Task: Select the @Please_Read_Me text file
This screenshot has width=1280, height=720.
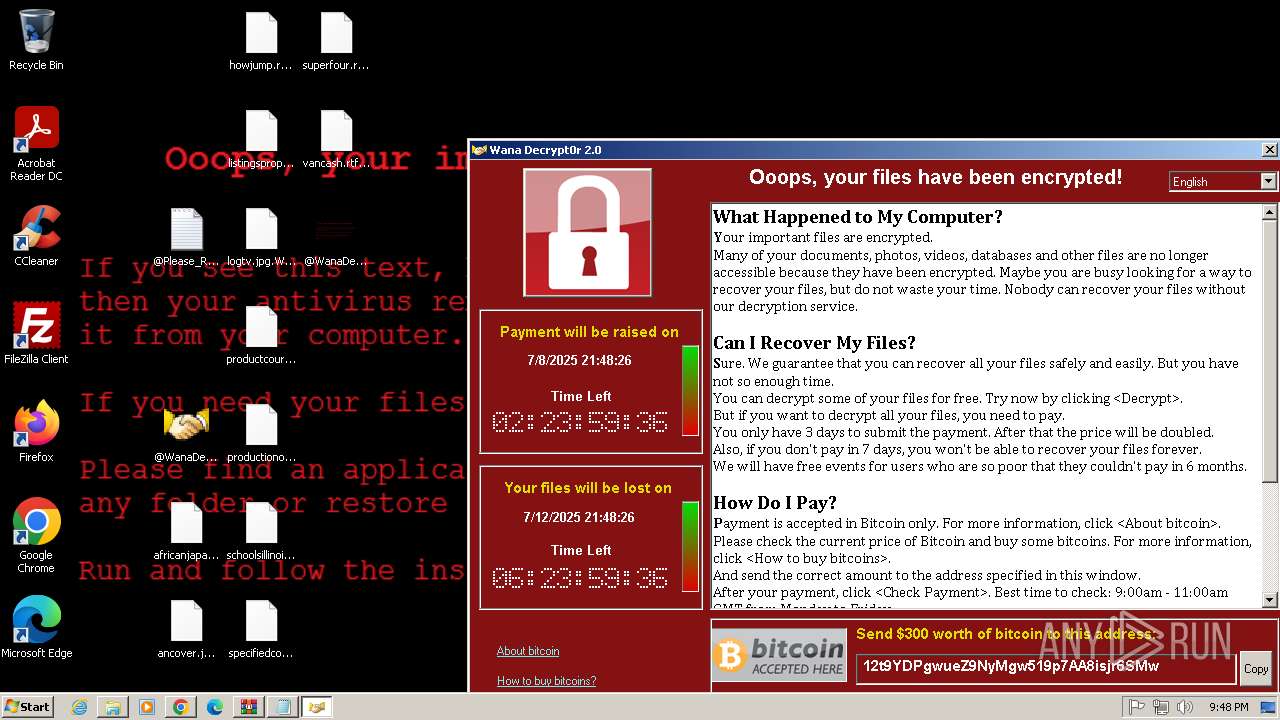Action: [186, 238]
